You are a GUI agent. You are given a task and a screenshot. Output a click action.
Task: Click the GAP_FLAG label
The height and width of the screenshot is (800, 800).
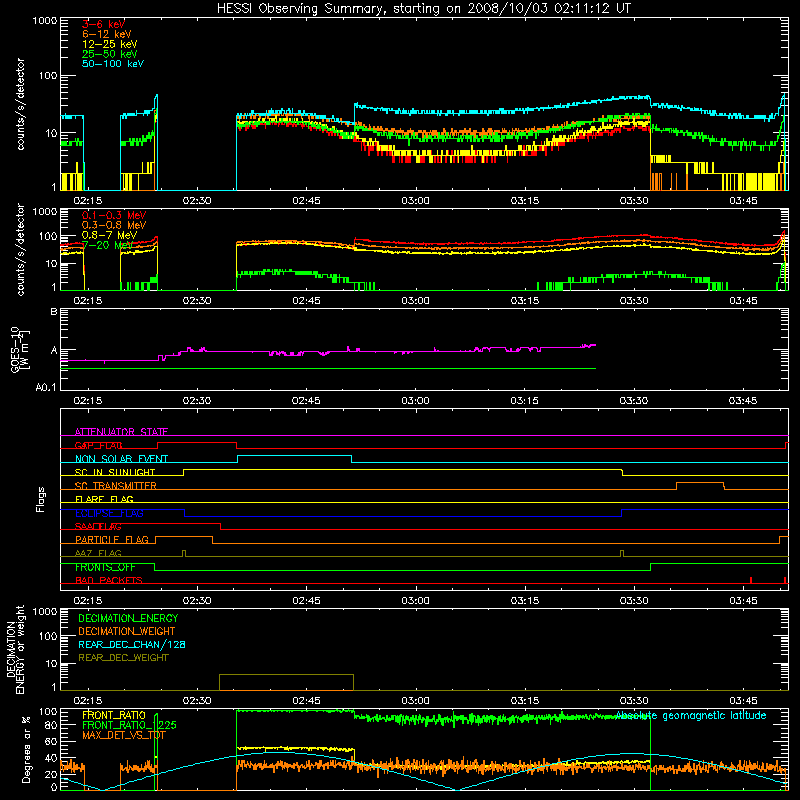[98, 445]
